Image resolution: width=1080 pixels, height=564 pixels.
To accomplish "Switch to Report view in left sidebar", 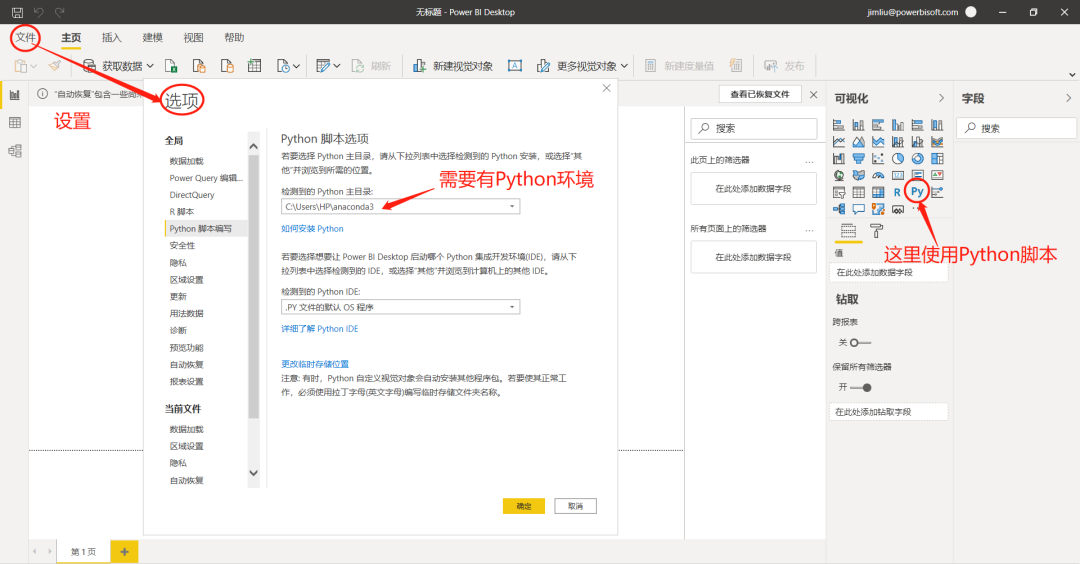I will tap(14, 94).
